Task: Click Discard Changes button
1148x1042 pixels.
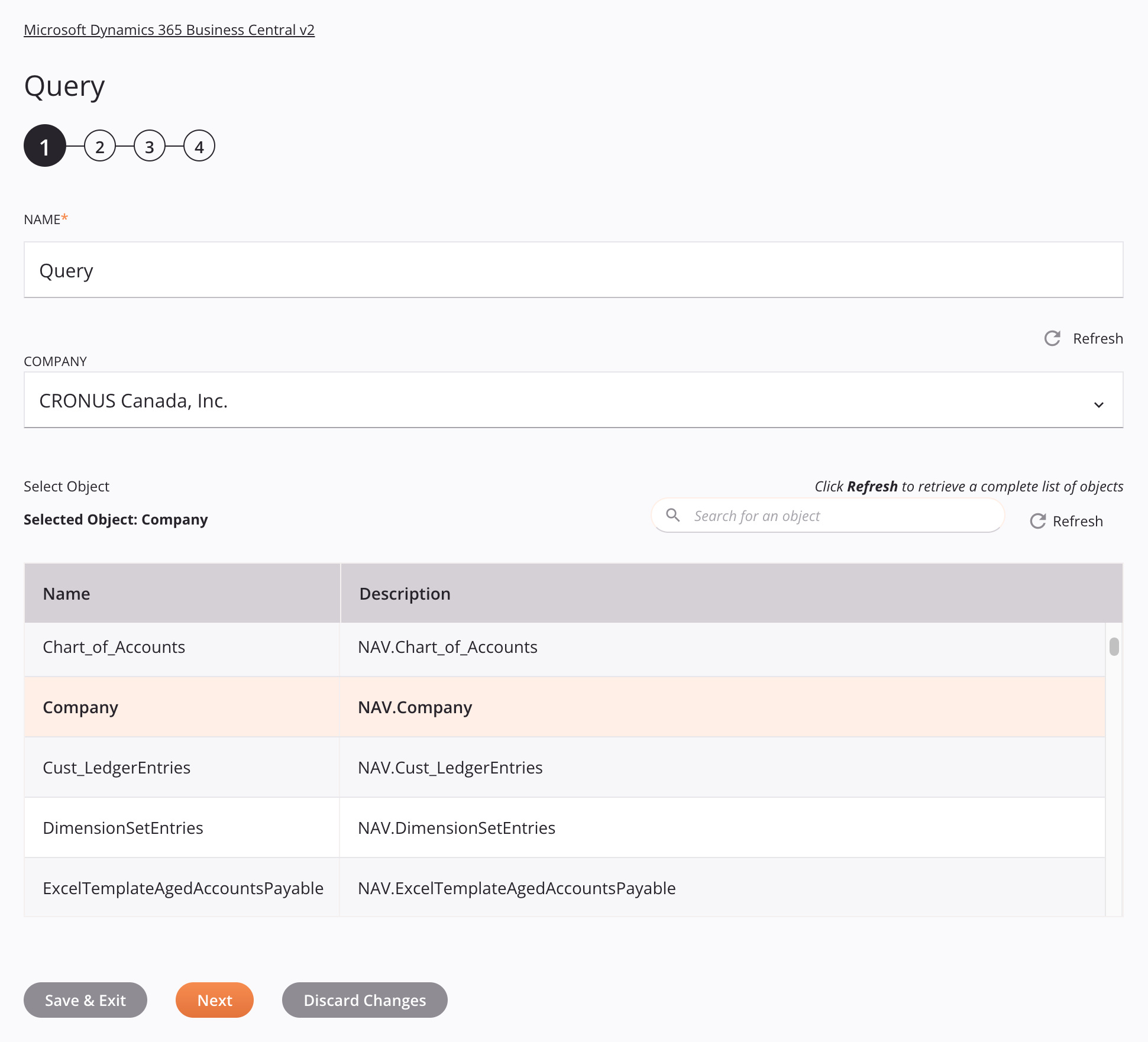Action: [365, 1000]
